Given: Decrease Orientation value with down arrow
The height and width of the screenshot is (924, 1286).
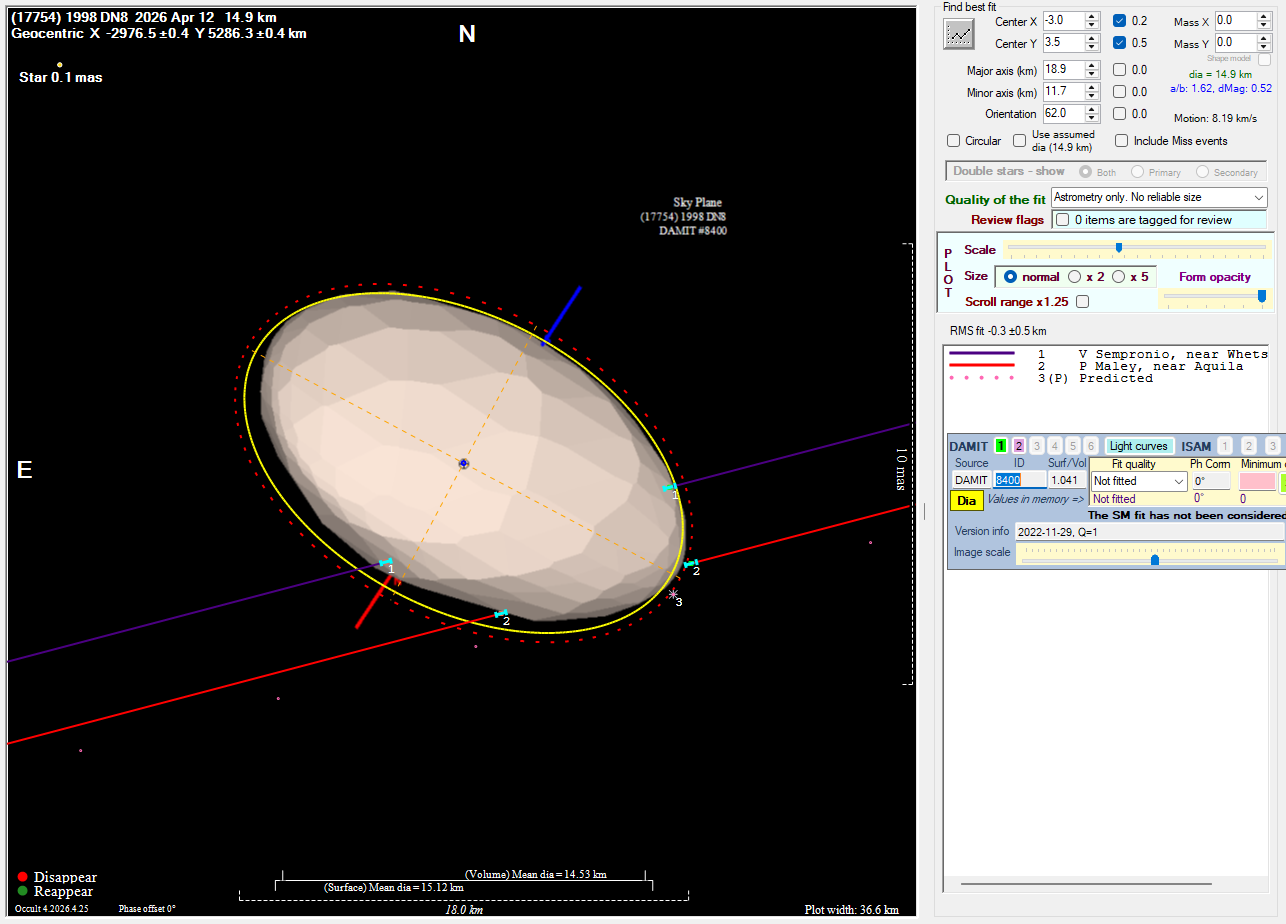Looking at the screenshot, I should point(1092,119).
